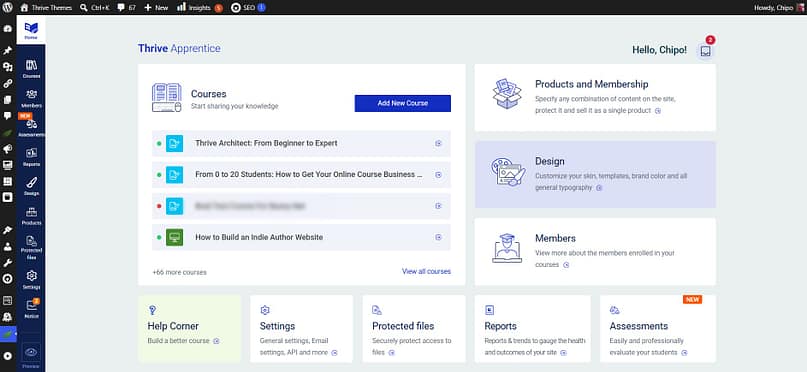Open Pages icon in WordPress admin menu
The image size is (807, 372).
coord(8,100)
